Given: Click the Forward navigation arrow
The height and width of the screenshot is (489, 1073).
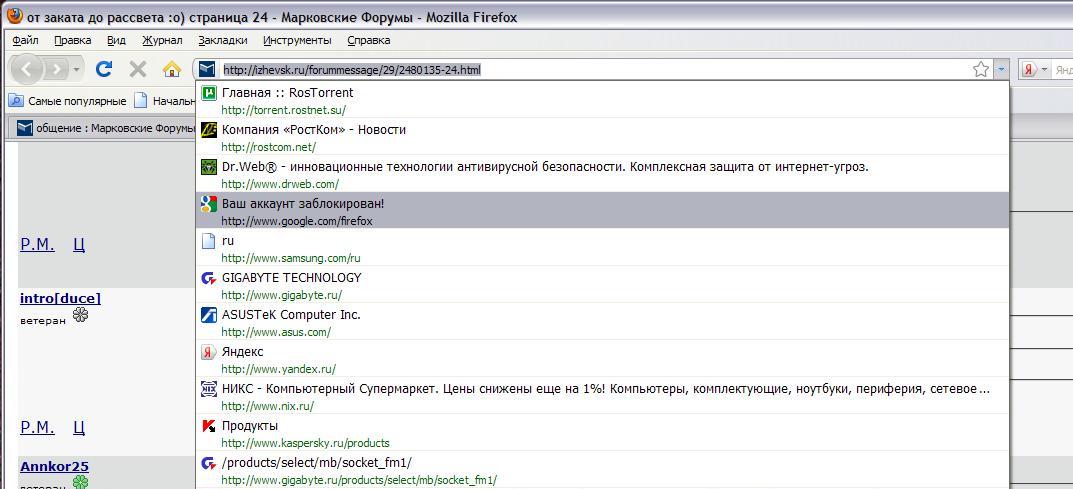Looking at the screenshot, I should pos(57,69).
